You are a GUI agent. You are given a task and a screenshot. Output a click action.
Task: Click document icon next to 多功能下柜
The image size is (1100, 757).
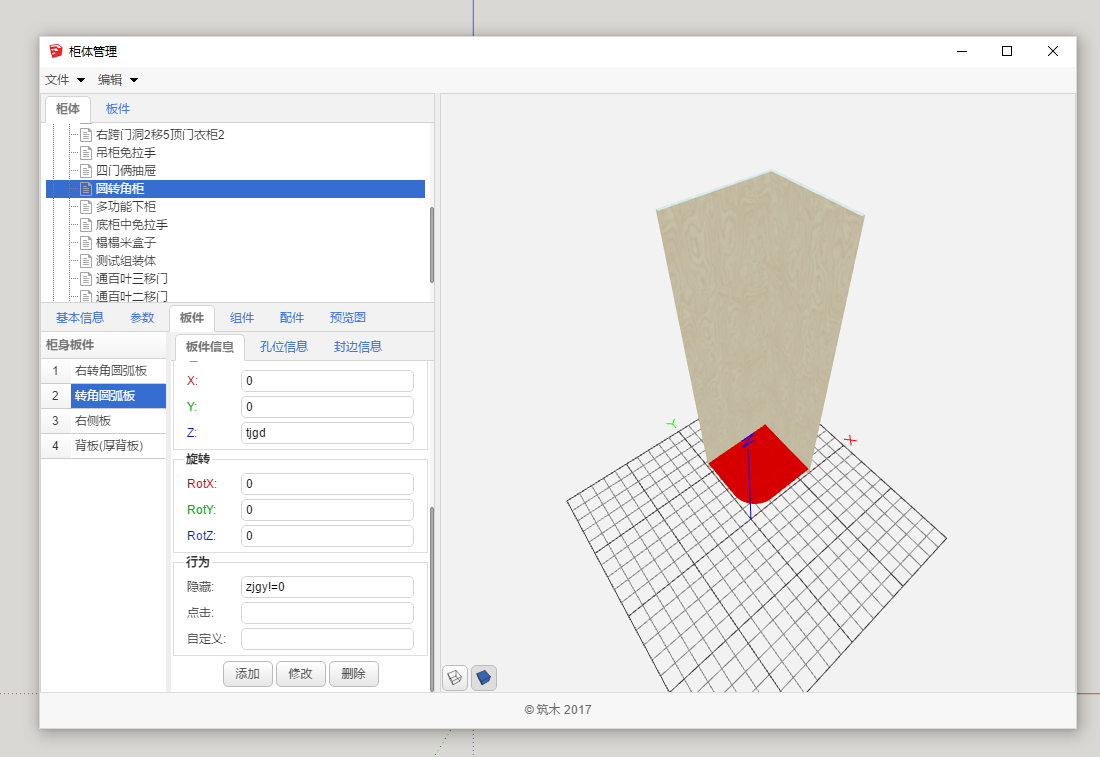click(x=86, y=207)
